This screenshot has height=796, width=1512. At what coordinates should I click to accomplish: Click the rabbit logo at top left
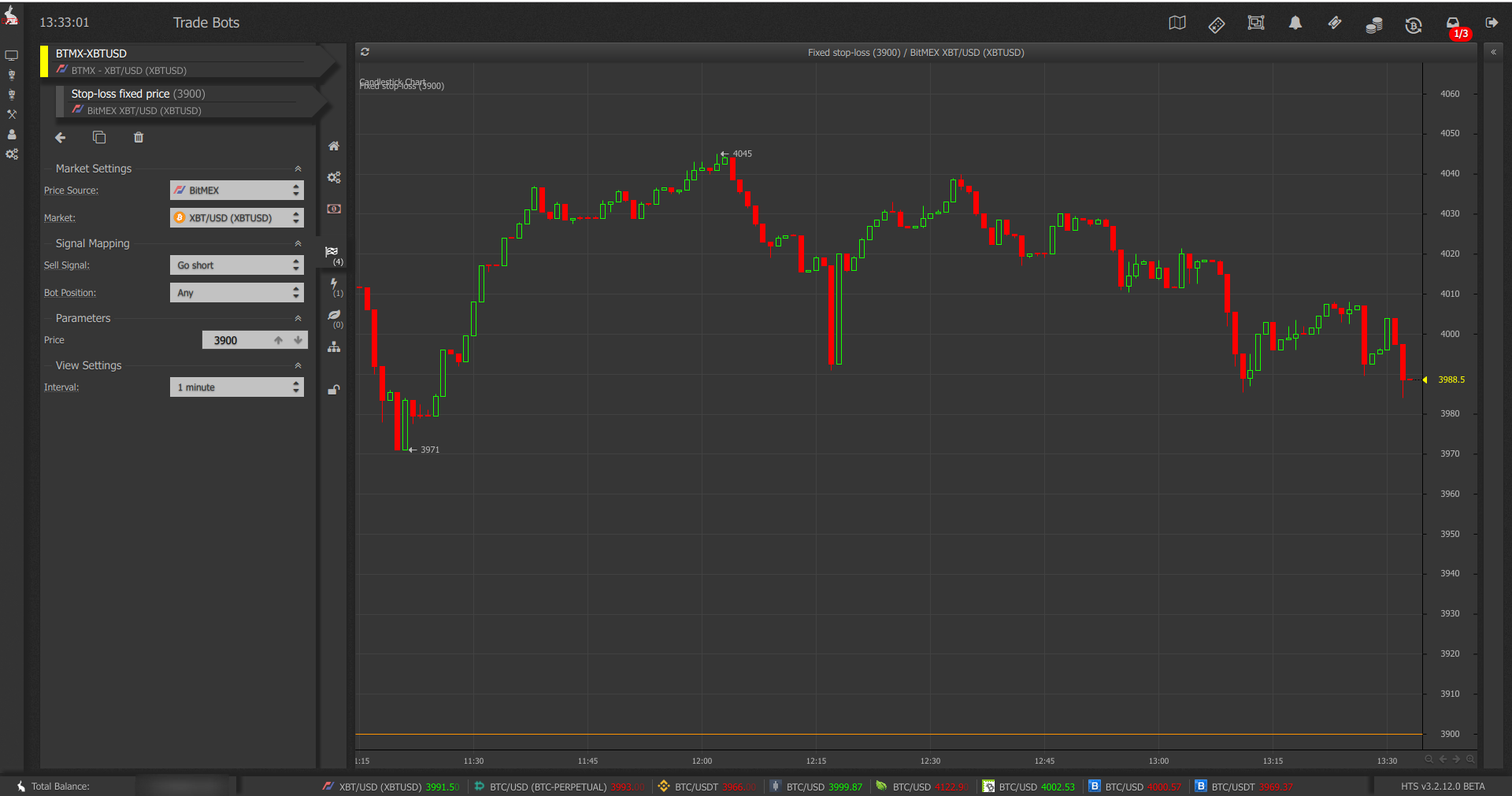click(x=11, y=14)
